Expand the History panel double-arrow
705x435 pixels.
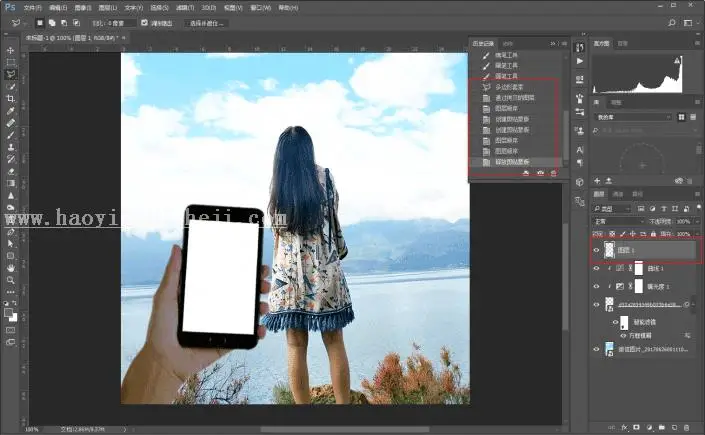[553, 44]
